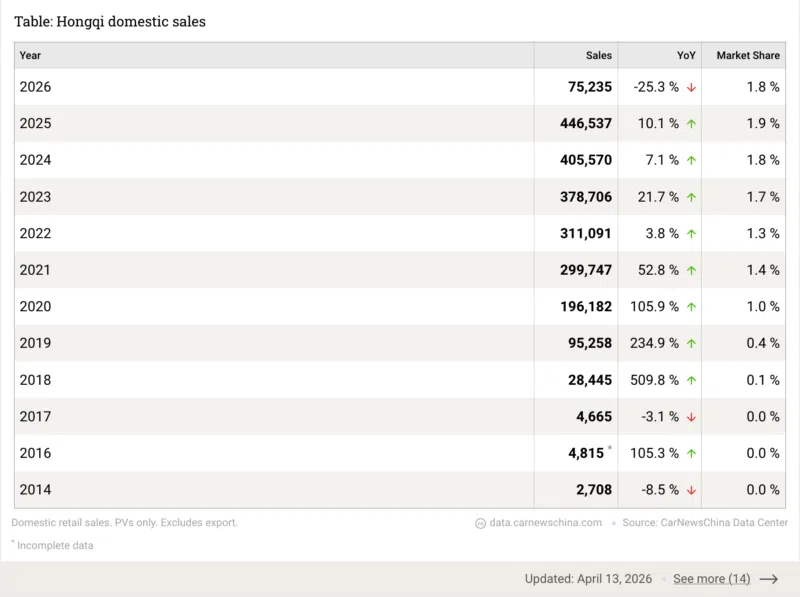Open the See more (14) link
Viewport: 800px width, 597px height.
(711, 579)
